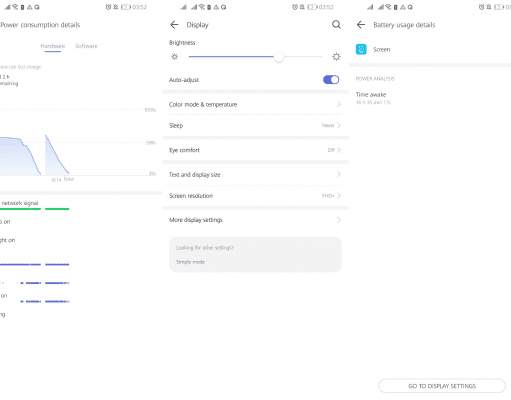Open the Simple mode link
This screenshot has width=511, height=400.
pyautogui.click(x=190, y=262)
